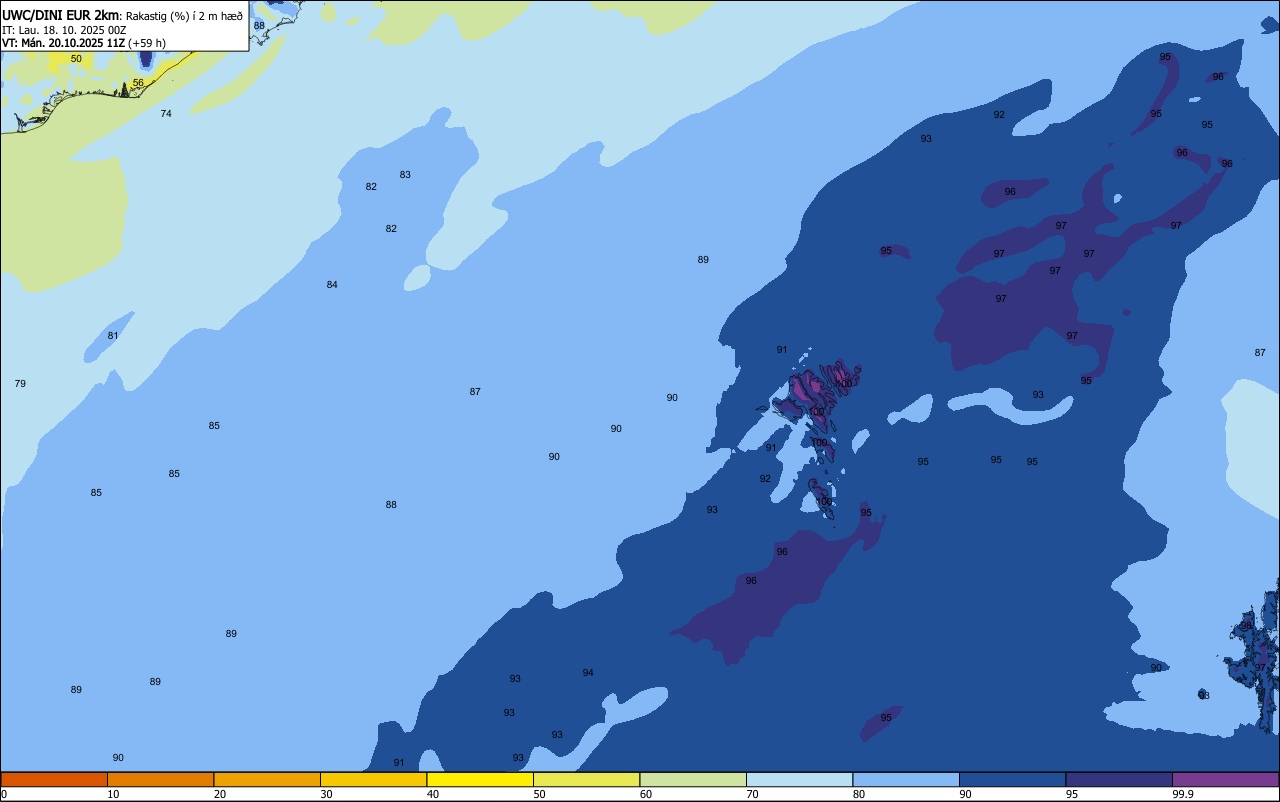Pick the 60–70 light green legend swatch

(693, 779)
